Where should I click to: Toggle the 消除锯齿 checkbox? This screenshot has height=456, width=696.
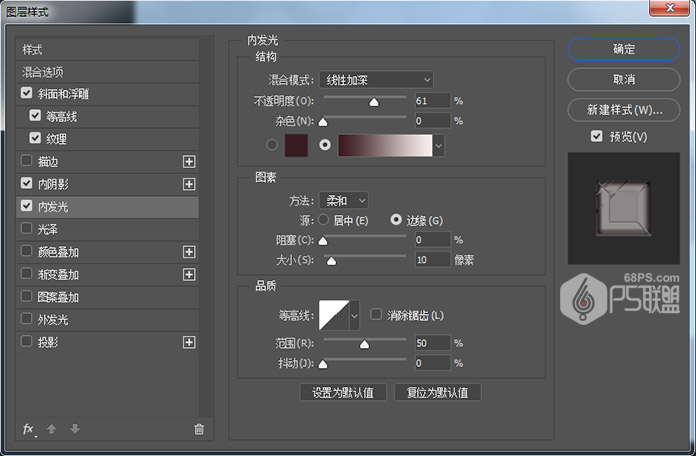click(376, 315)
